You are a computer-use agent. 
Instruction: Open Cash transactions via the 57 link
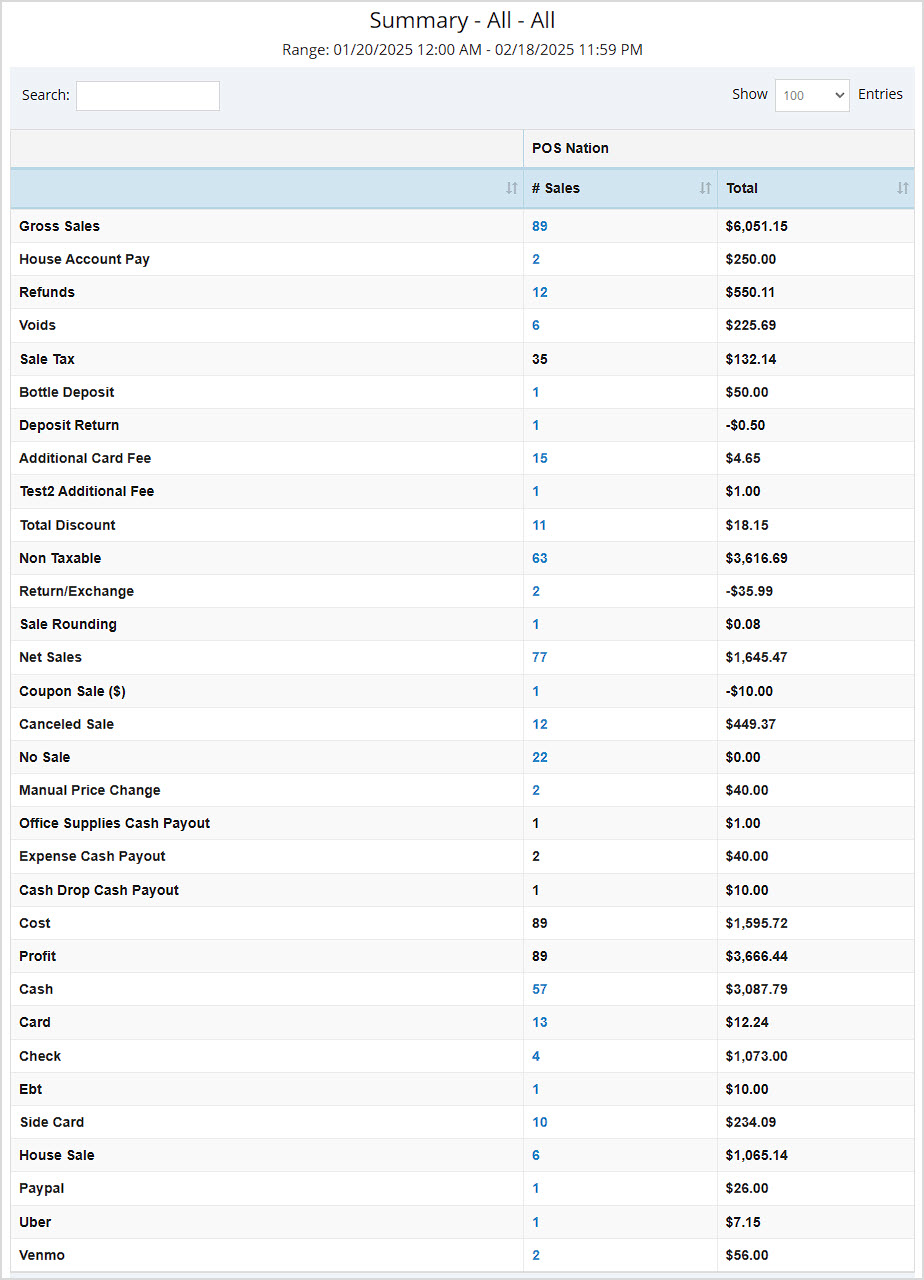[x=539, y=989]
